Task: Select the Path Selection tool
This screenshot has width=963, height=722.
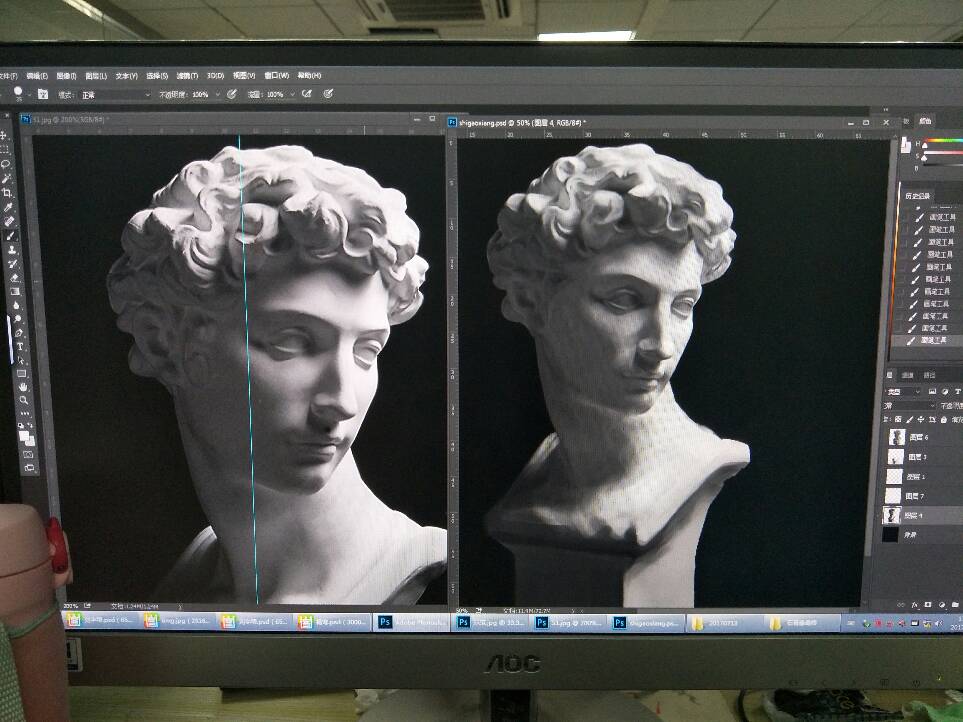Action: [21, 360]
